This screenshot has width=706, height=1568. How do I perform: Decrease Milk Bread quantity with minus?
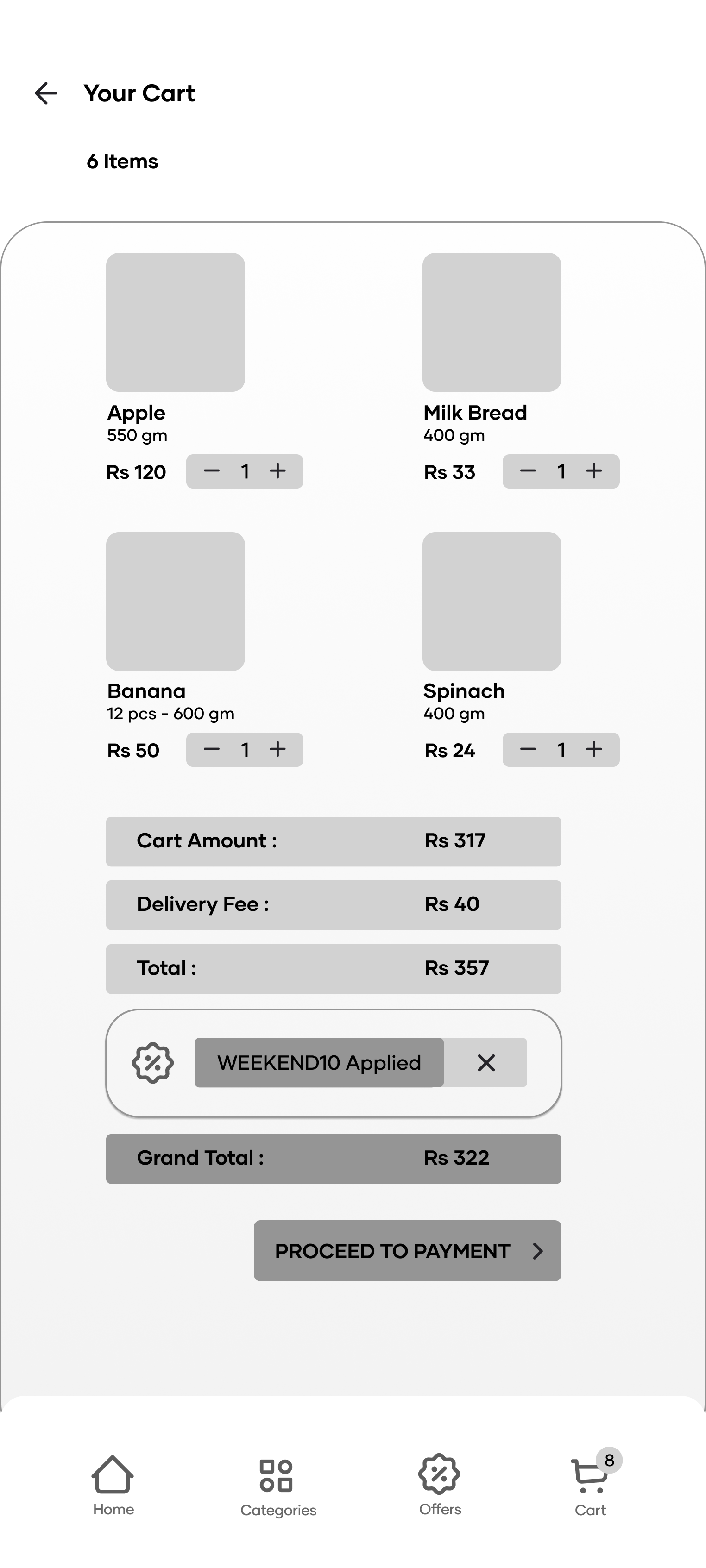(x=528, y=470)
